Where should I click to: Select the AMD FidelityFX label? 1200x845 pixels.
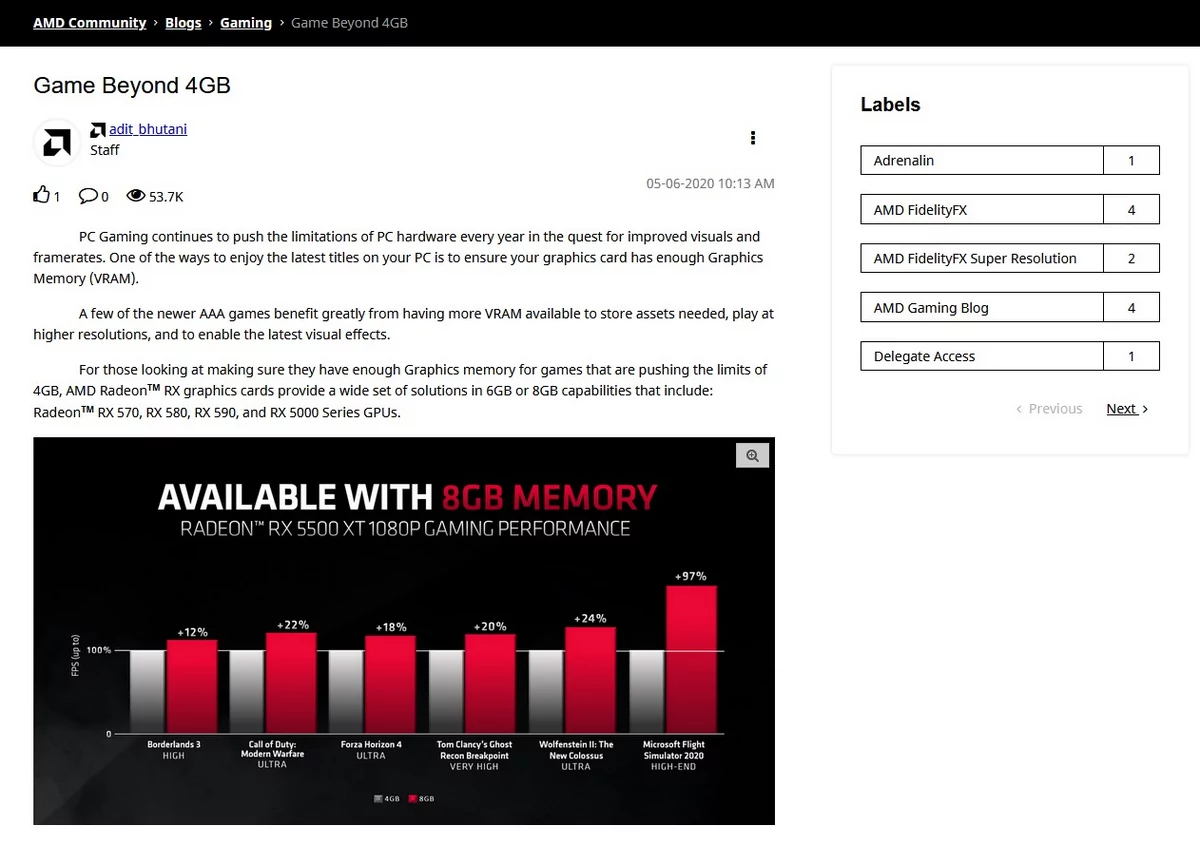click(x=981, y=209)
